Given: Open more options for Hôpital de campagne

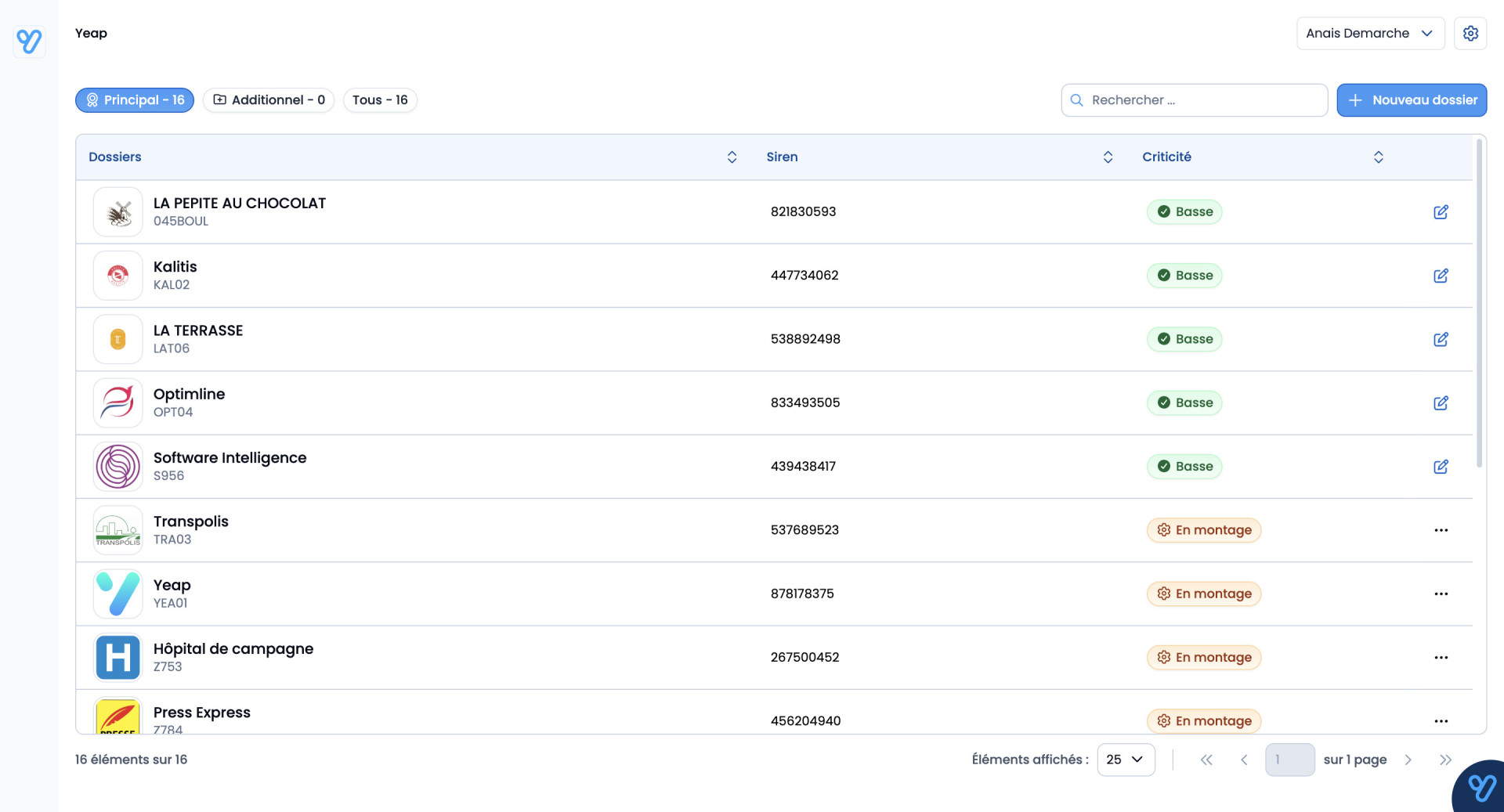Looking at the screenshot, I should pos(1441,658).
